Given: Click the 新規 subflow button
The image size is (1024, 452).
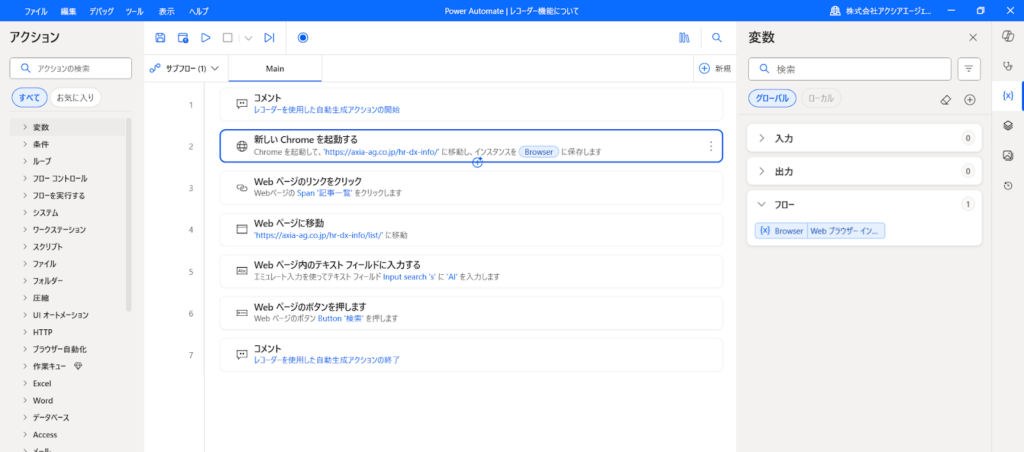Looking at the screenshot, I should point(713,68).
